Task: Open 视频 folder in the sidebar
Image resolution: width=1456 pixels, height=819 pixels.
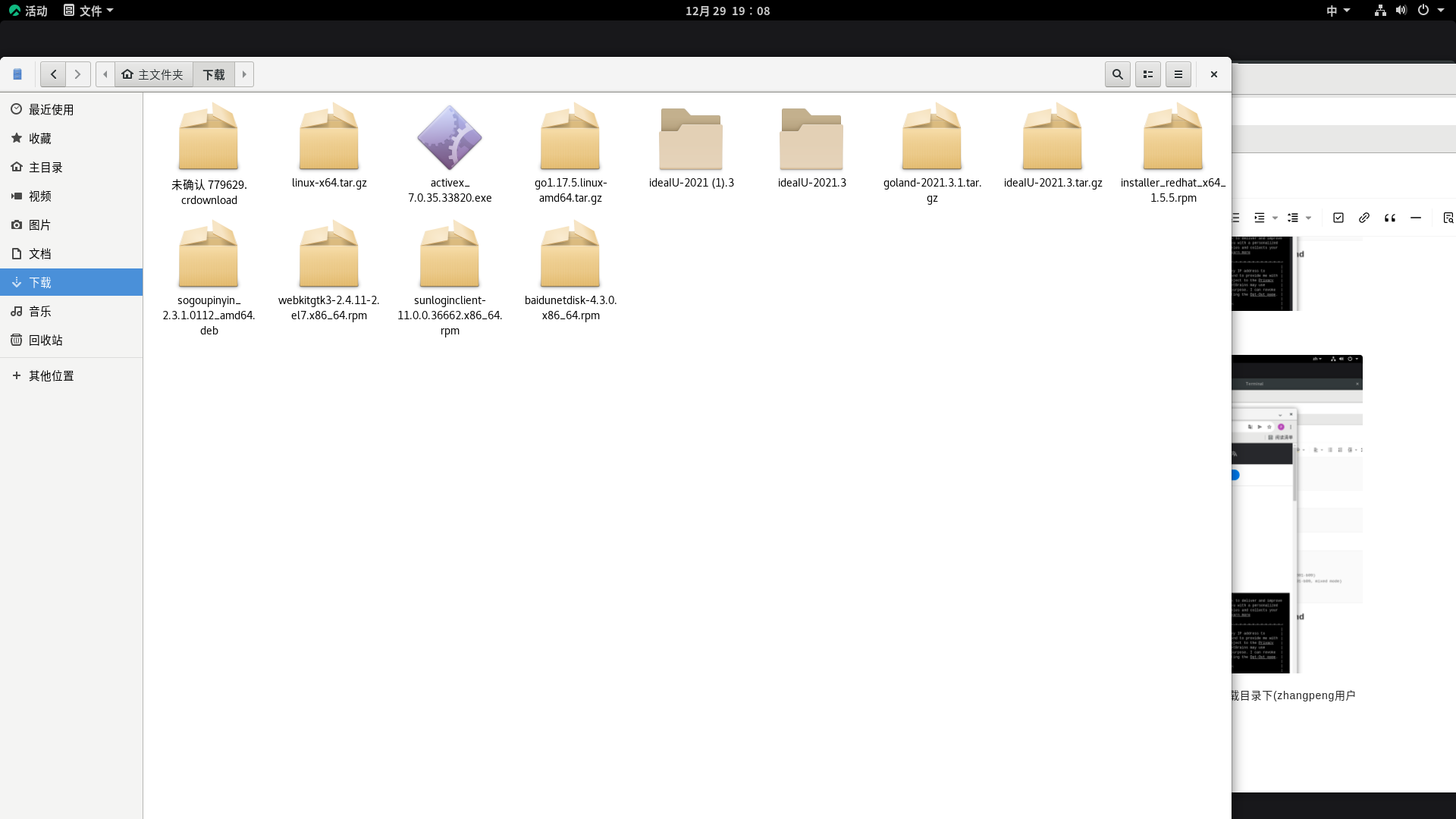Action: 71,196
